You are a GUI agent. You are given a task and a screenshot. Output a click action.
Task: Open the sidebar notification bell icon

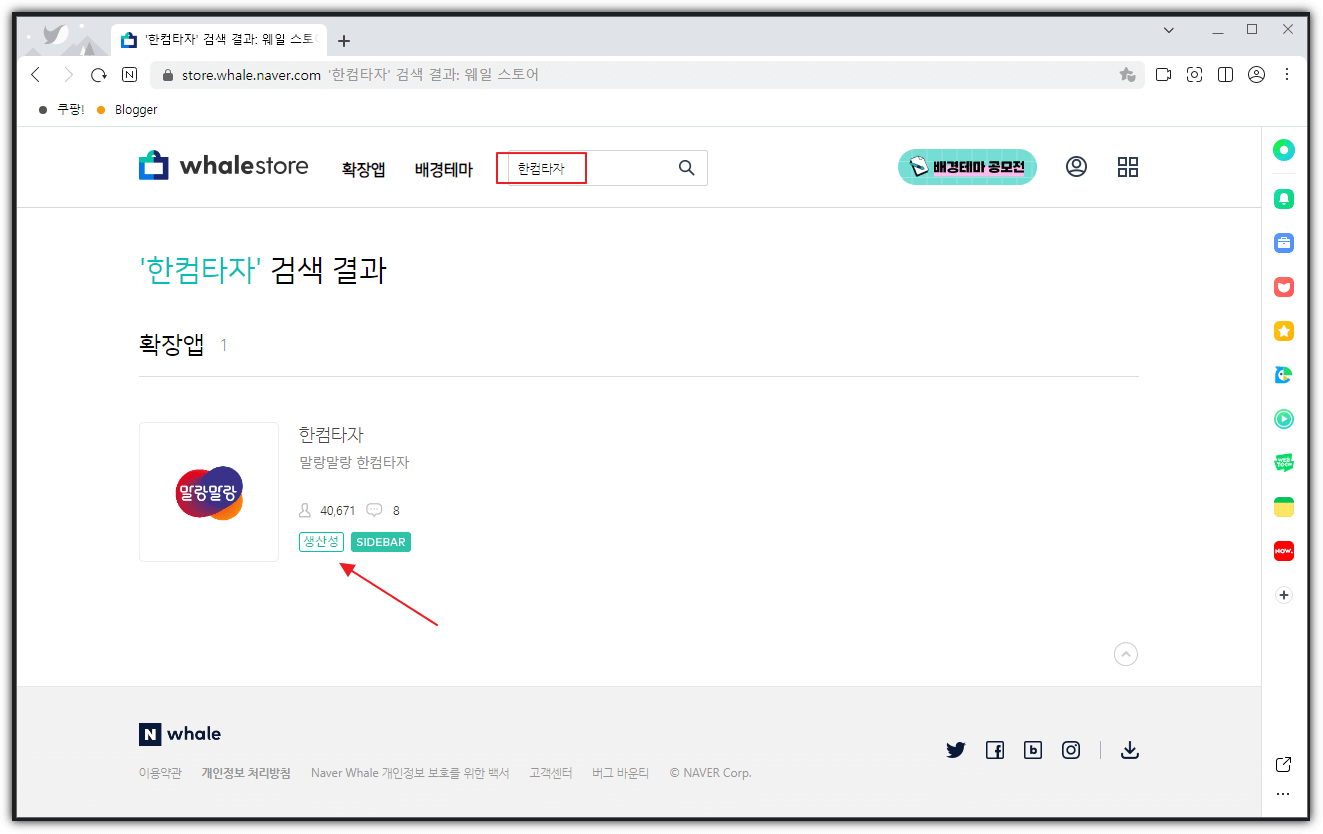[x=1284, y=199]
